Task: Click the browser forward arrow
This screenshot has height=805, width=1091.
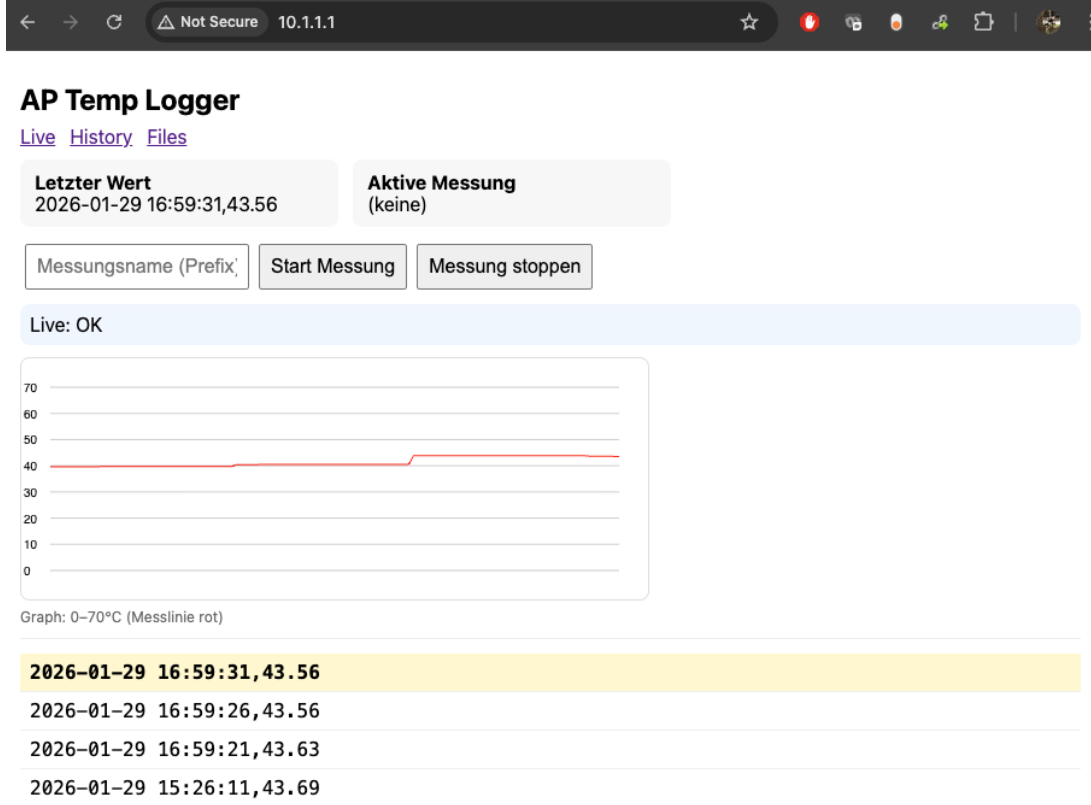Action: (70, 22)
